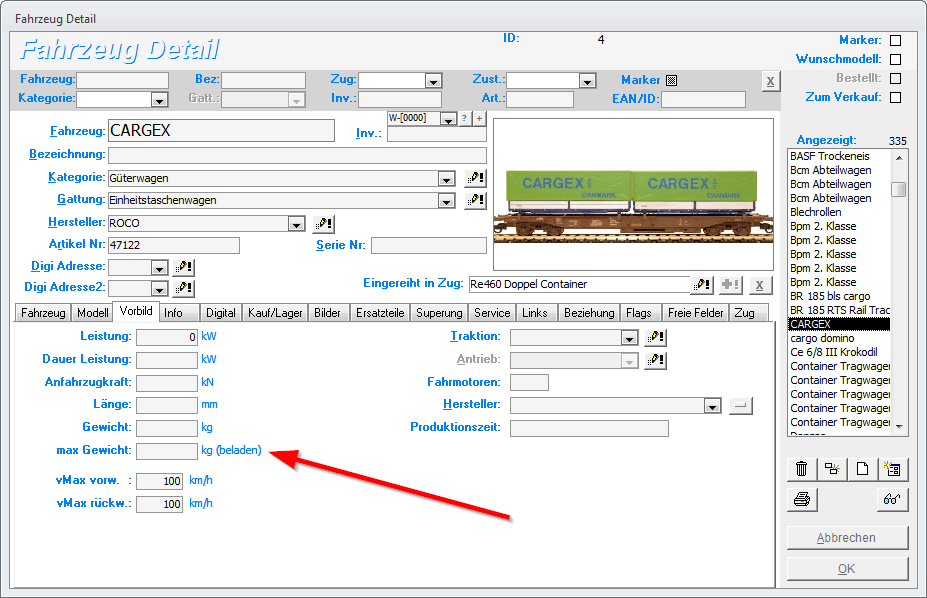Toggle the Marker filter checkbox in the filter bar

[x=671, y=80]
